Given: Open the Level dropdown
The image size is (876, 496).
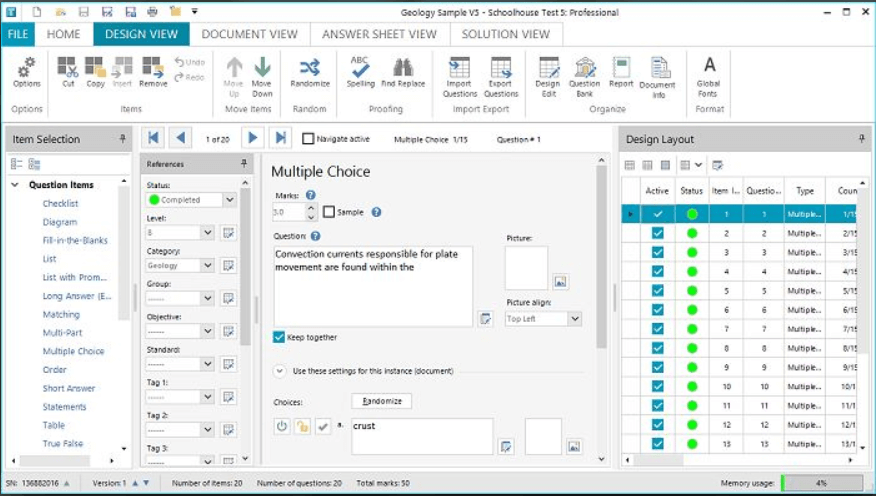Looking at the screenshot, I should click(x=207, y=232).
